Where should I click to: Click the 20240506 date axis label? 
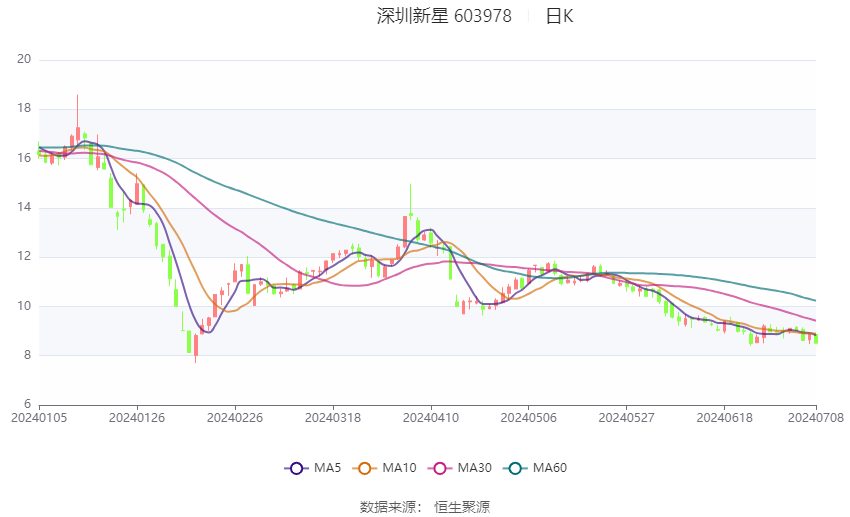(x=529, y=418)
